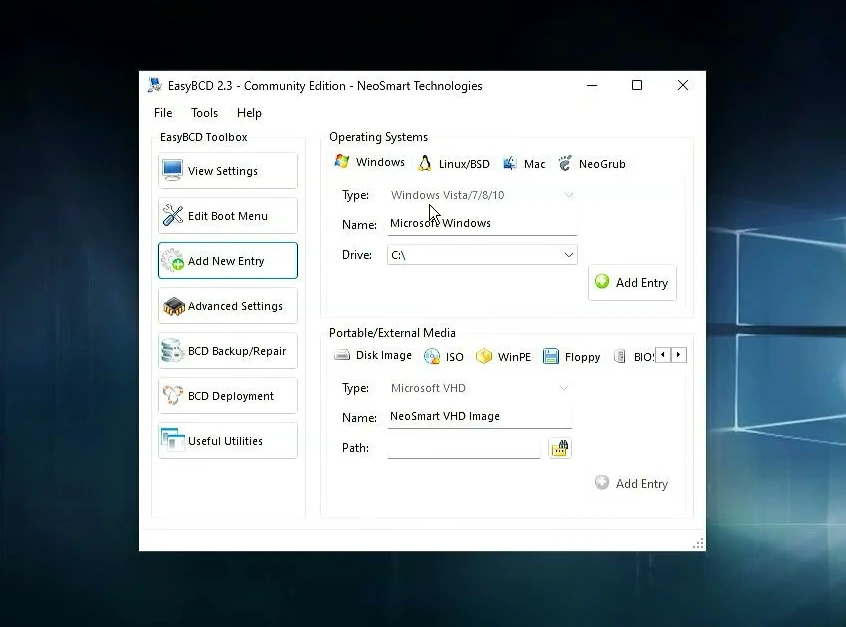Edit the NeoSmart VHD Image name field
The width and height of the screenshot is (846, 627).
(x=480, y=417)
